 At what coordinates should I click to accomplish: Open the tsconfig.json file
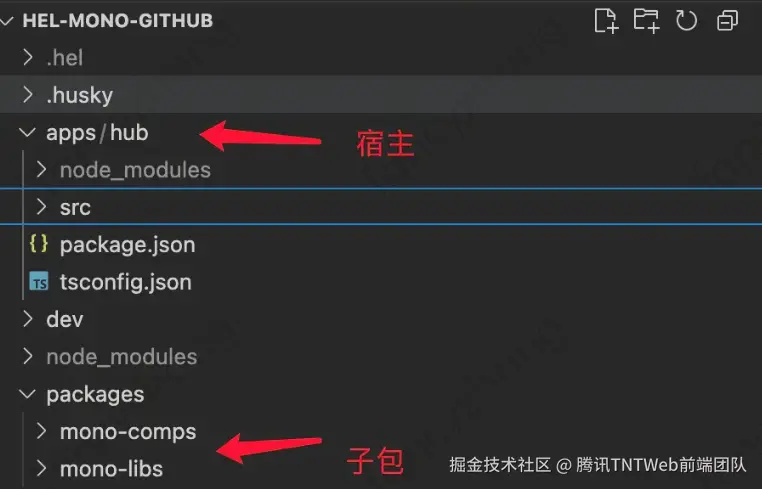coord(126,282)
